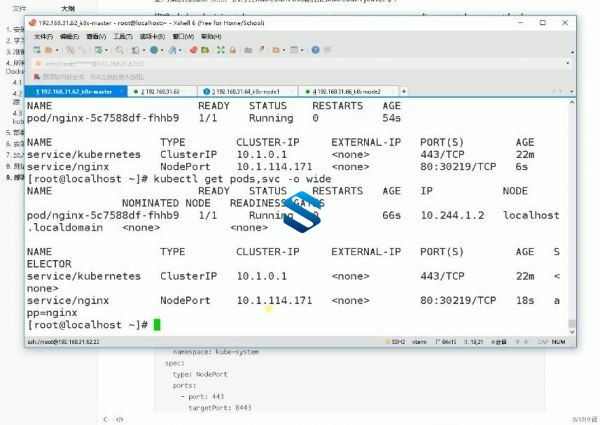This screenshot has width=600, height=425.
Task: Click the pp=nginx selector text
Action: click(x=52, y=313)
